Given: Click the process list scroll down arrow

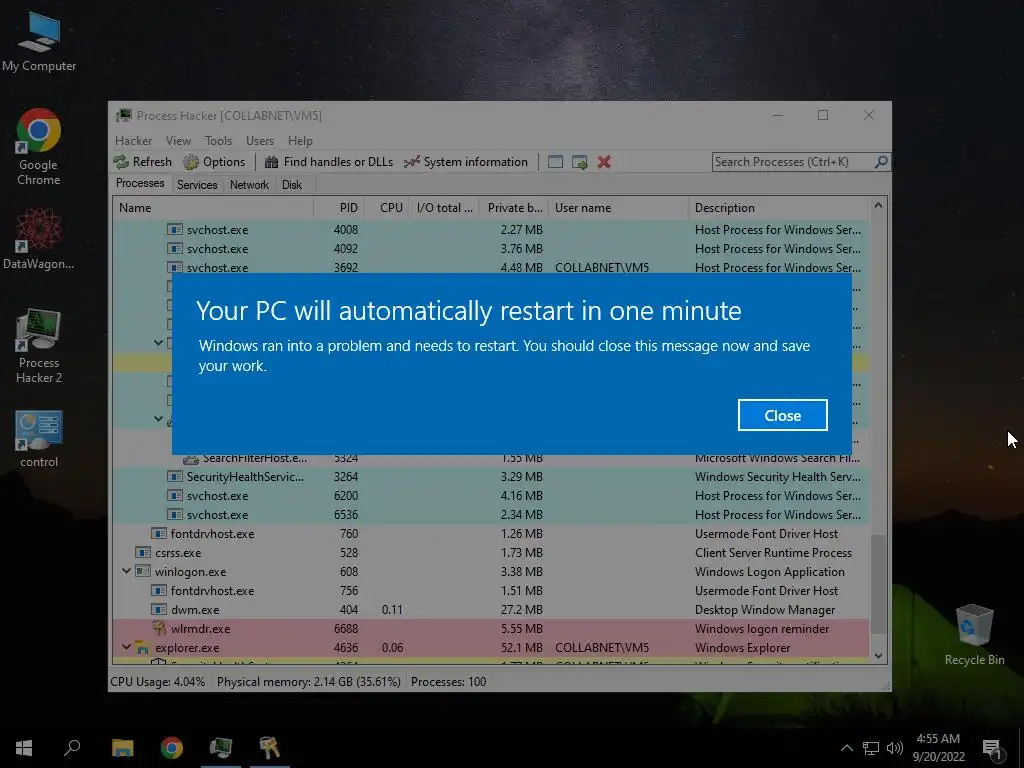Looking at the screenshot, I should (878, 656).
